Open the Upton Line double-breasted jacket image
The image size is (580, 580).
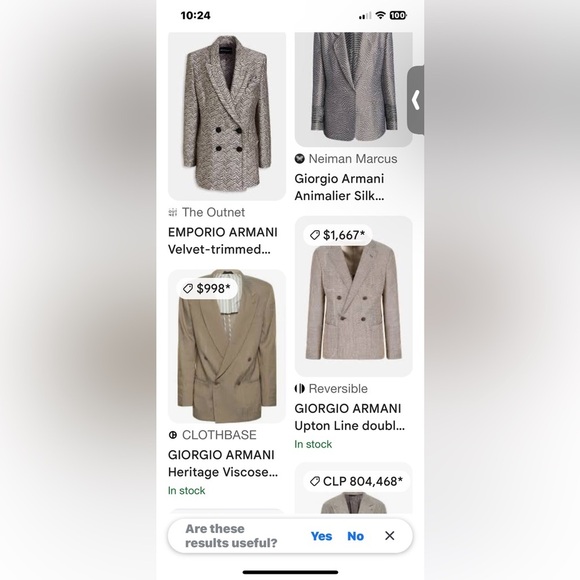[354, 297]
